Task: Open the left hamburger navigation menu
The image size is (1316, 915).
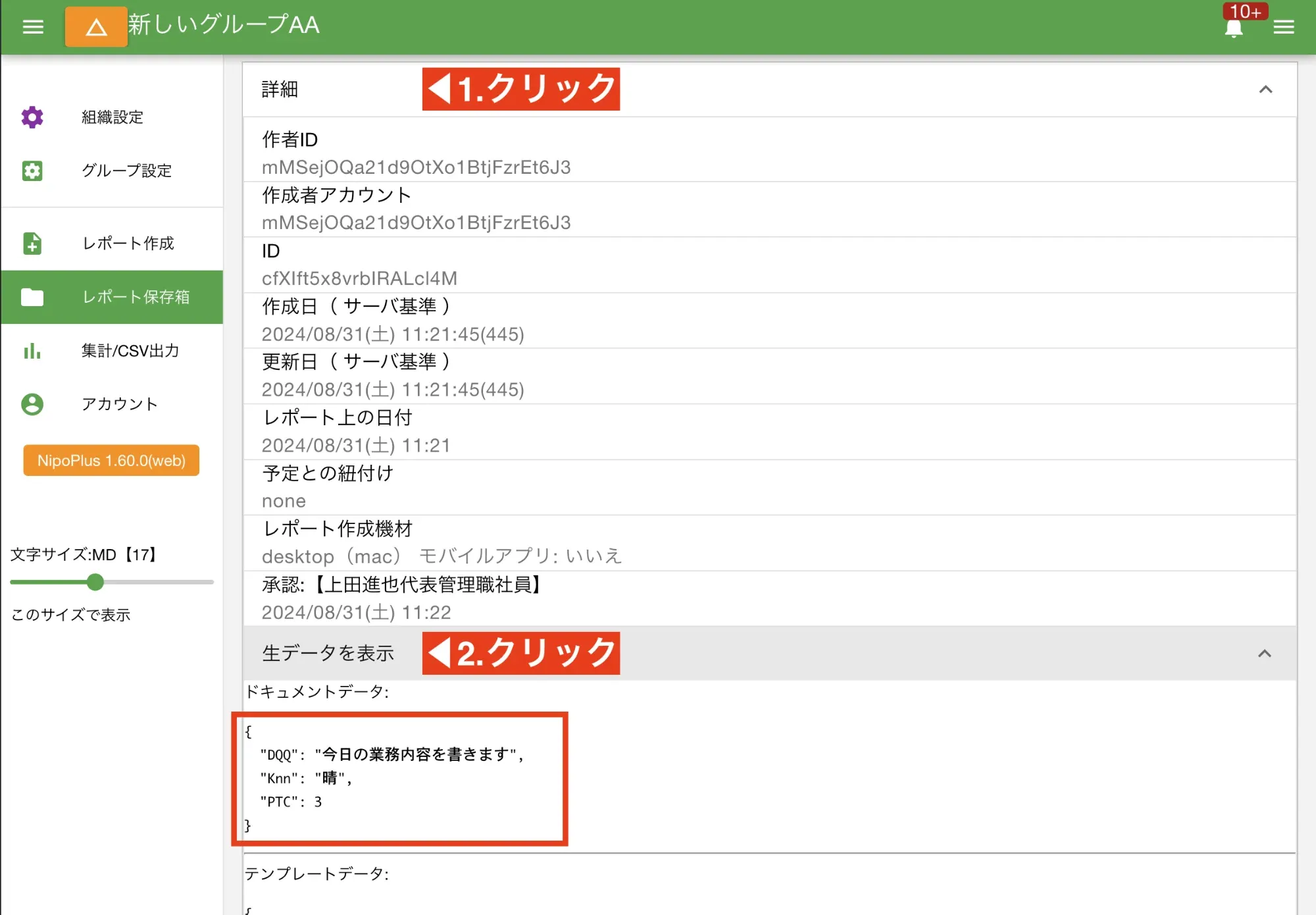Action: (32, 26)
